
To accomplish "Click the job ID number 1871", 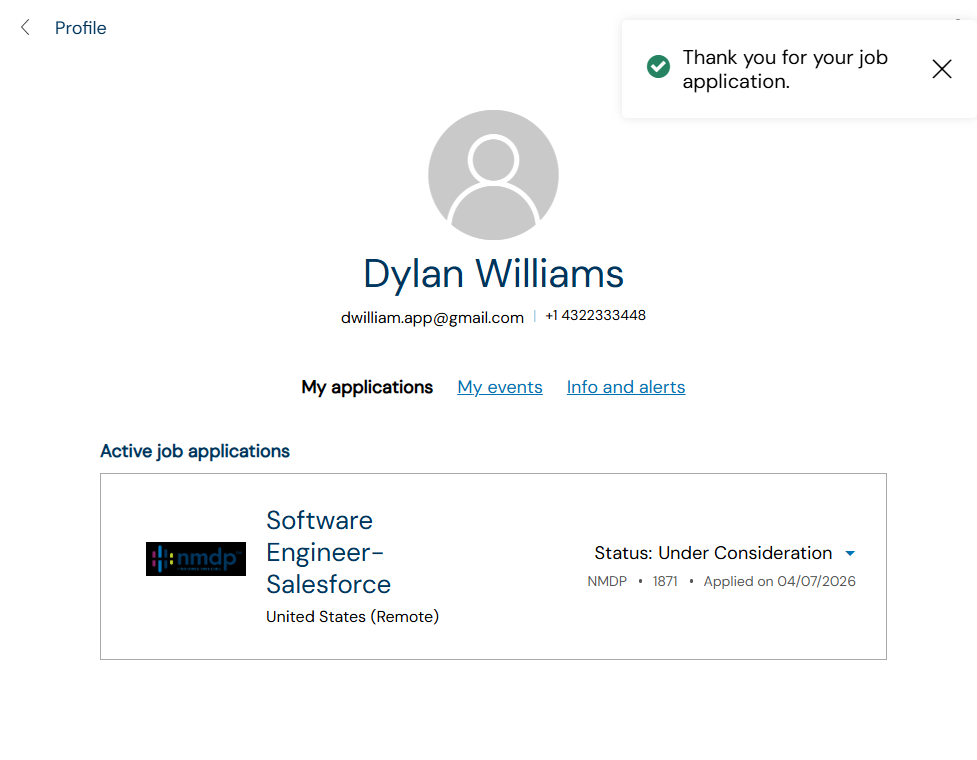I will tap(665, 581).
